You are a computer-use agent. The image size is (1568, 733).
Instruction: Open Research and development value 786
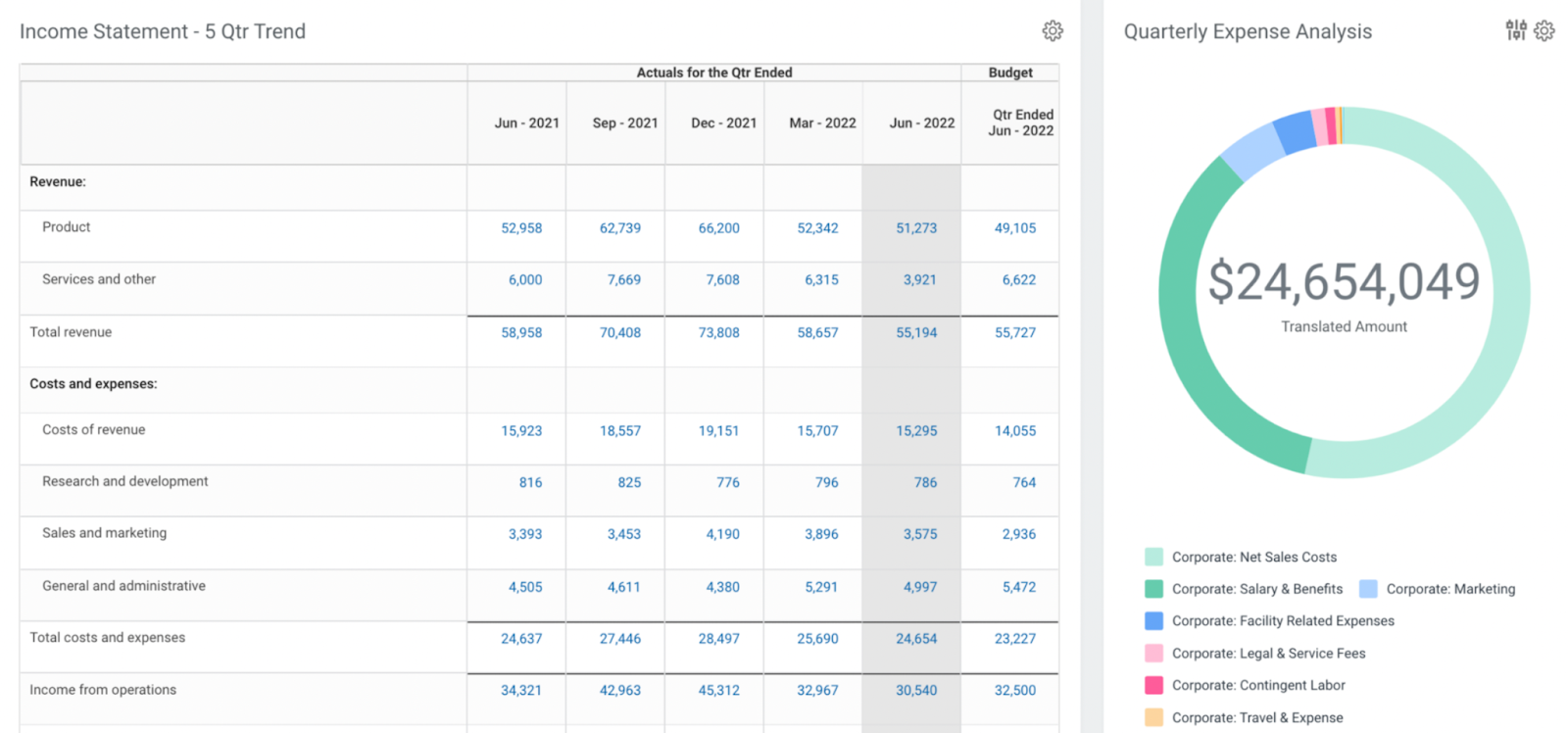click(926, 483)
